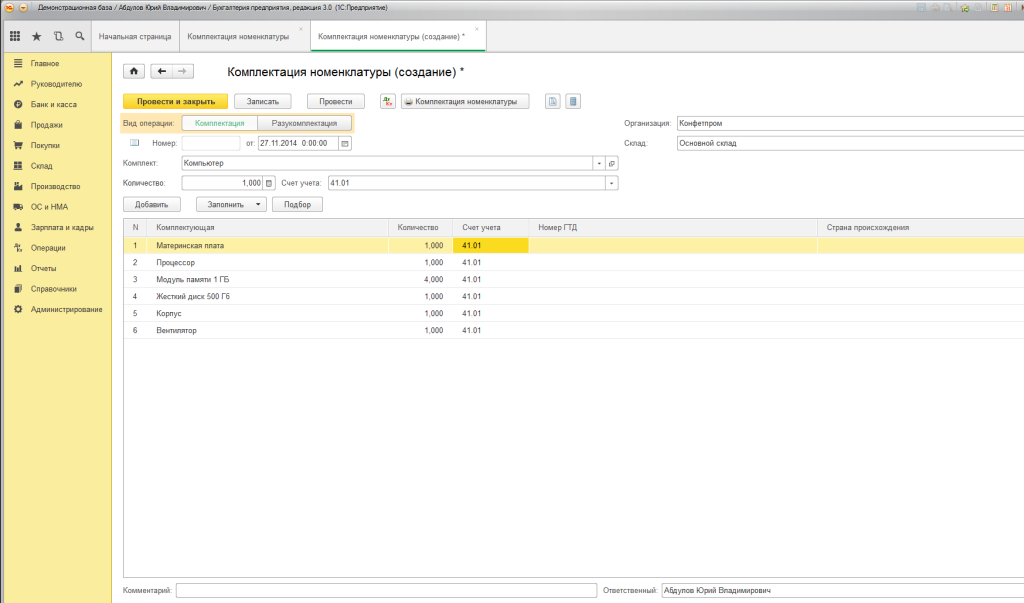Print Комплектация номенклатуры form

click(x=465, y=101)
